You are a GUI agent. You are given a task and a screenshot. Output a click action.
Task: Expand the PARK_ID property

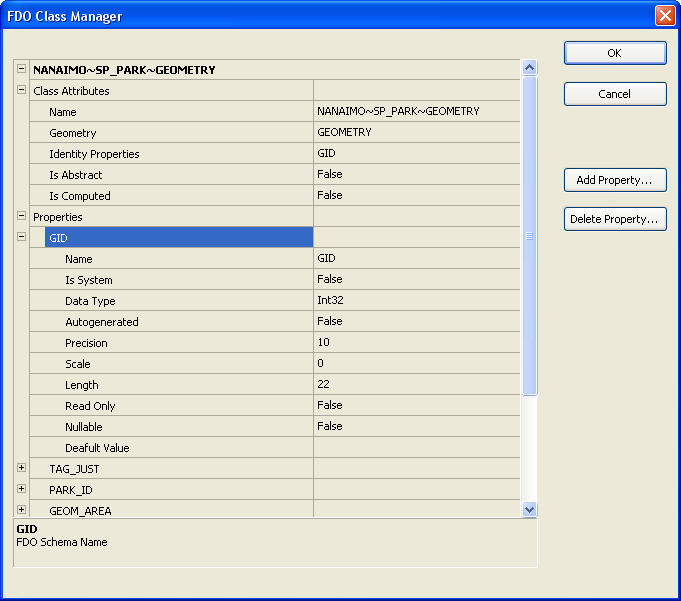[x=21, y=489]
